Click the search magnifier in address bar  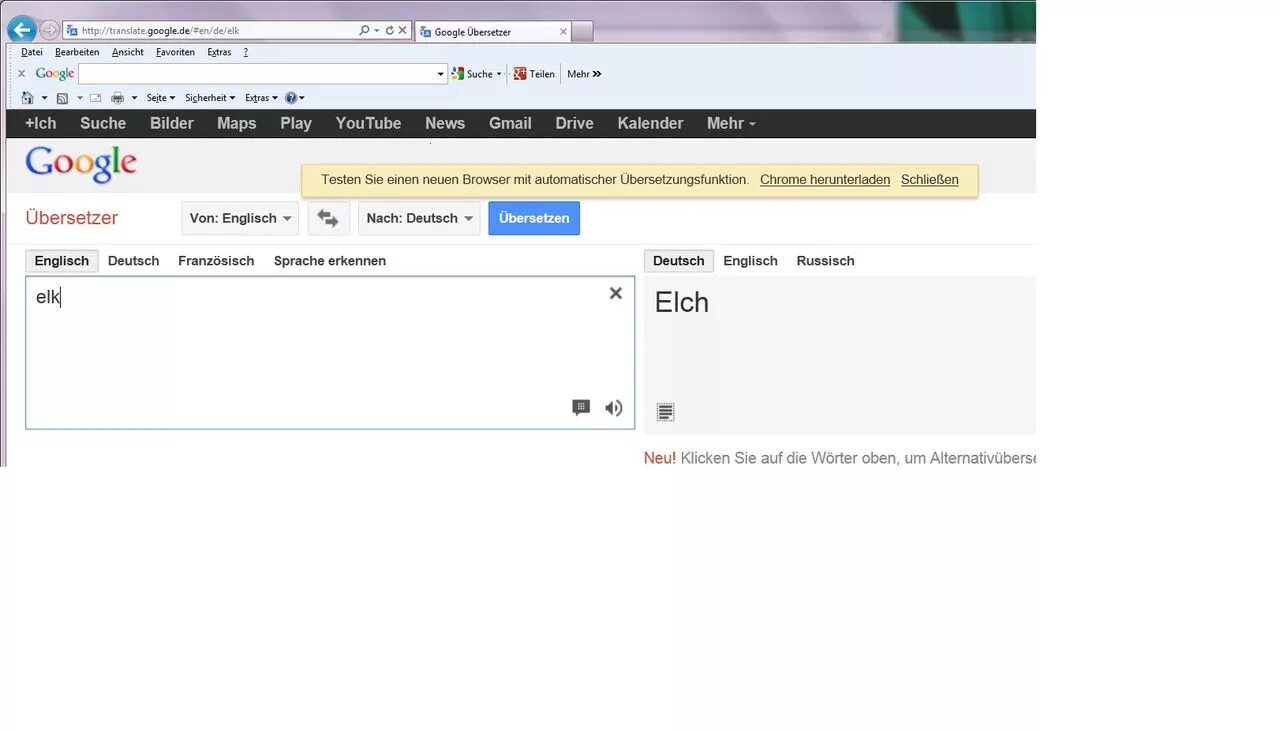click(364, 31)
